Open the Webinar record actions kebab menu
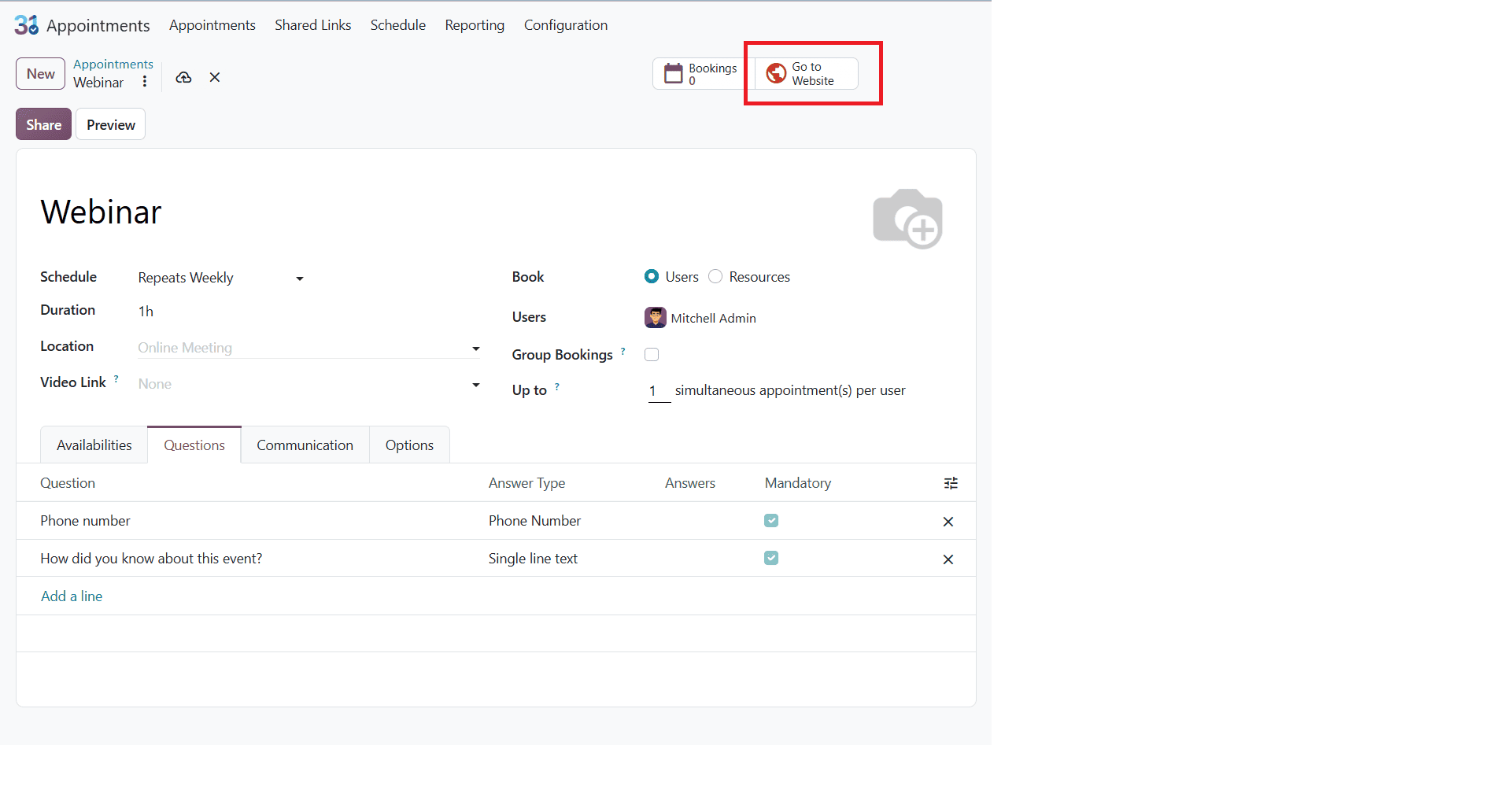Viewport: 1511px width, 812px height. [145, 82]
